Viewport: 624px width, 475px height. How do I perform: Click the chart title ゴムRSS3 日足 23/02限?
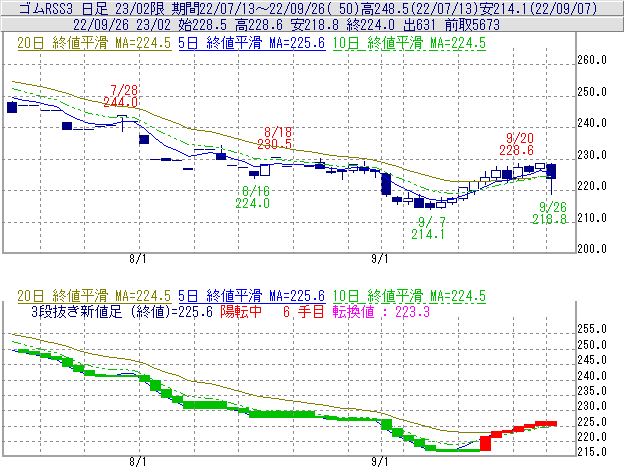point(93,8)
